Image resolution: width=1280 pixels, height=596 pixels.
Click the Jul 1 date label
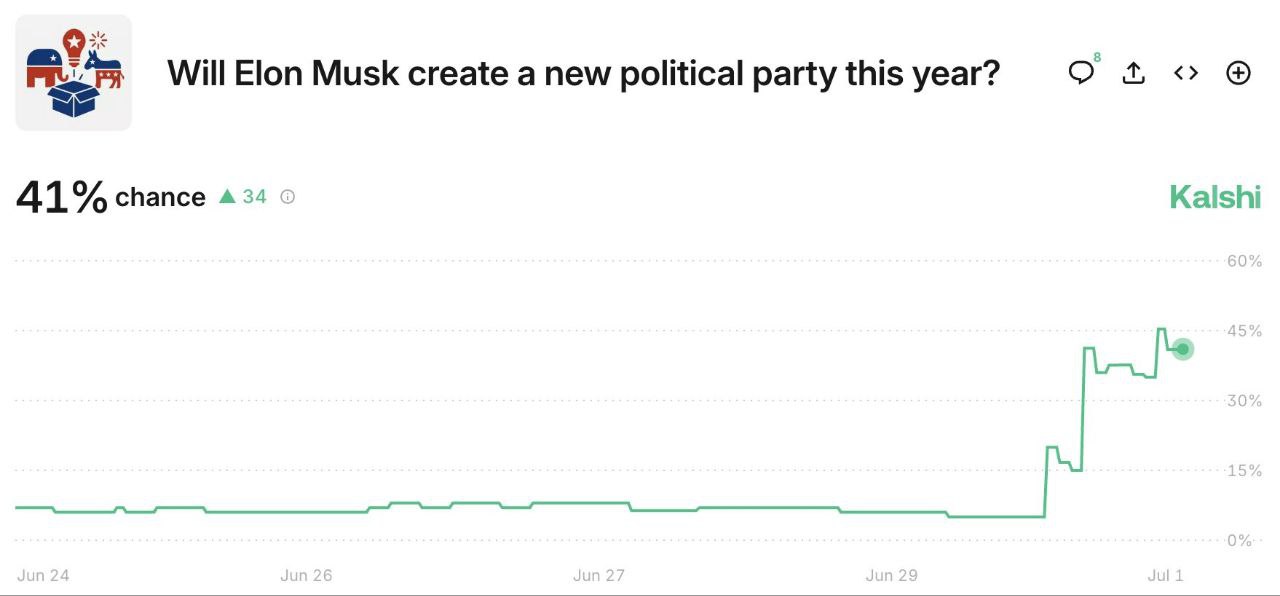click(1165, 575)
